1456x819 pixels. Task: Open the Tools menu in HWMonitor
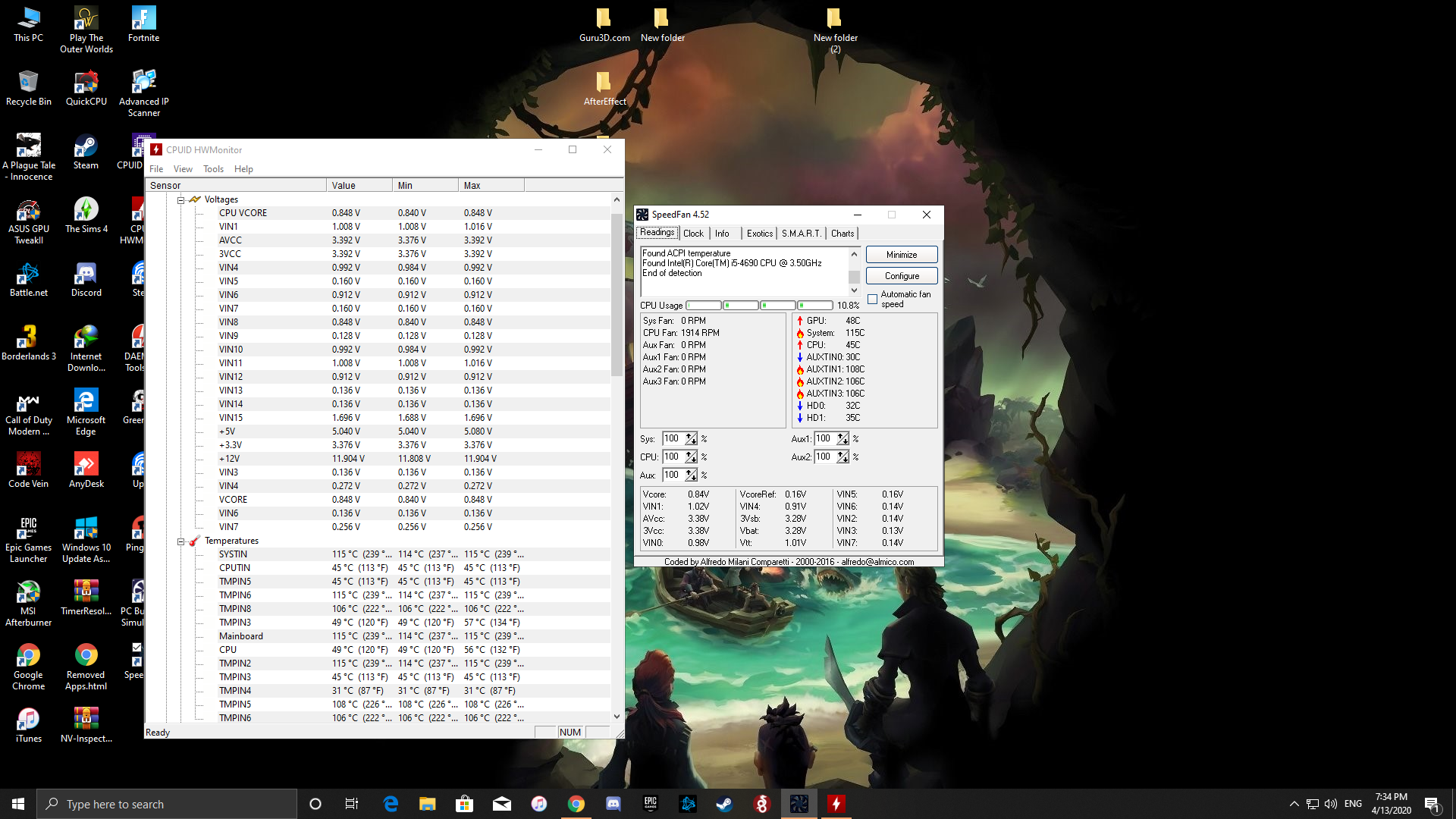pyautogui.click(x=213, y=169)
